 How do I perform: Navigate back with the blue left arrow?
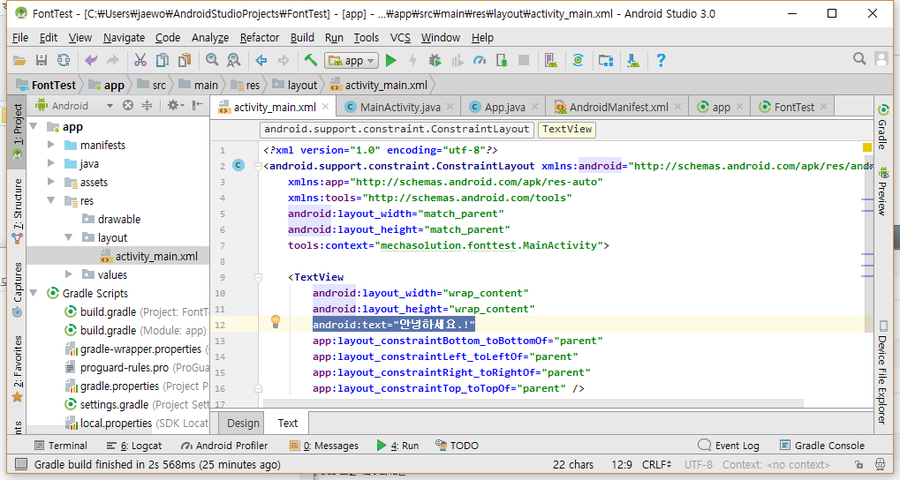(261, 60)
